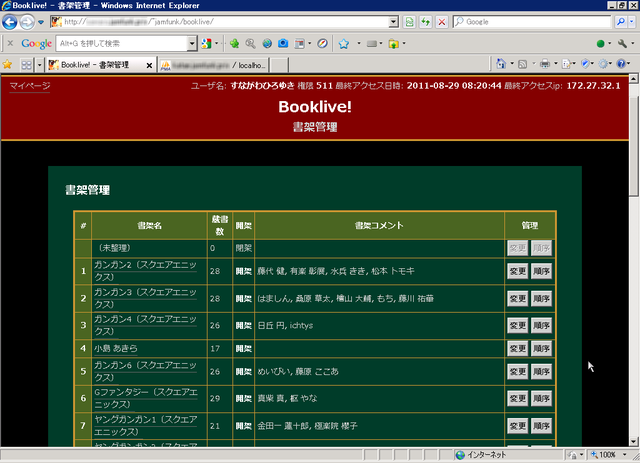
Task: Click the マイページ link
Action: [30, 86]
